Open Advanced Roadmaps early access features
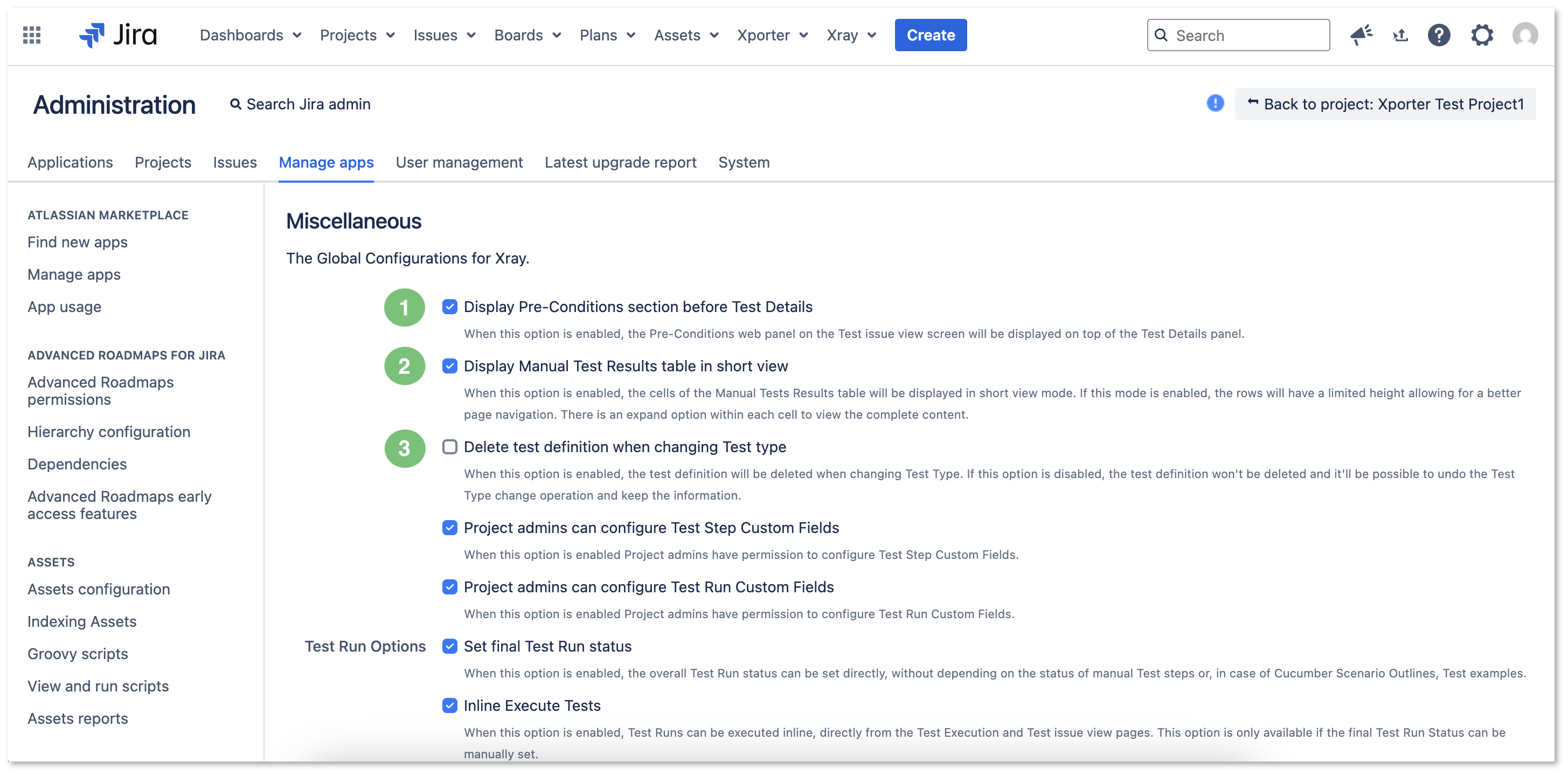 tap(119, 504)
